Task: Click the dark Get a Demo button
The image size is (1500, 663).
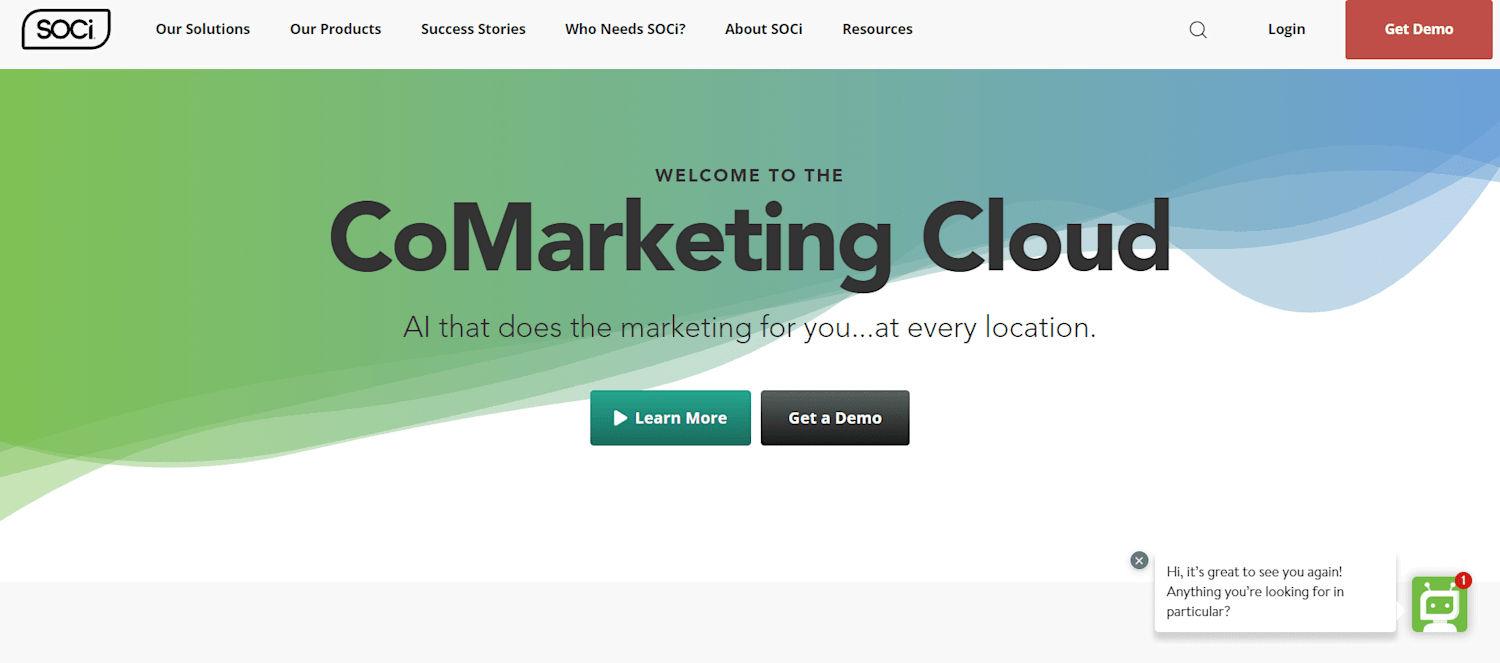Action: pos(835,418)
